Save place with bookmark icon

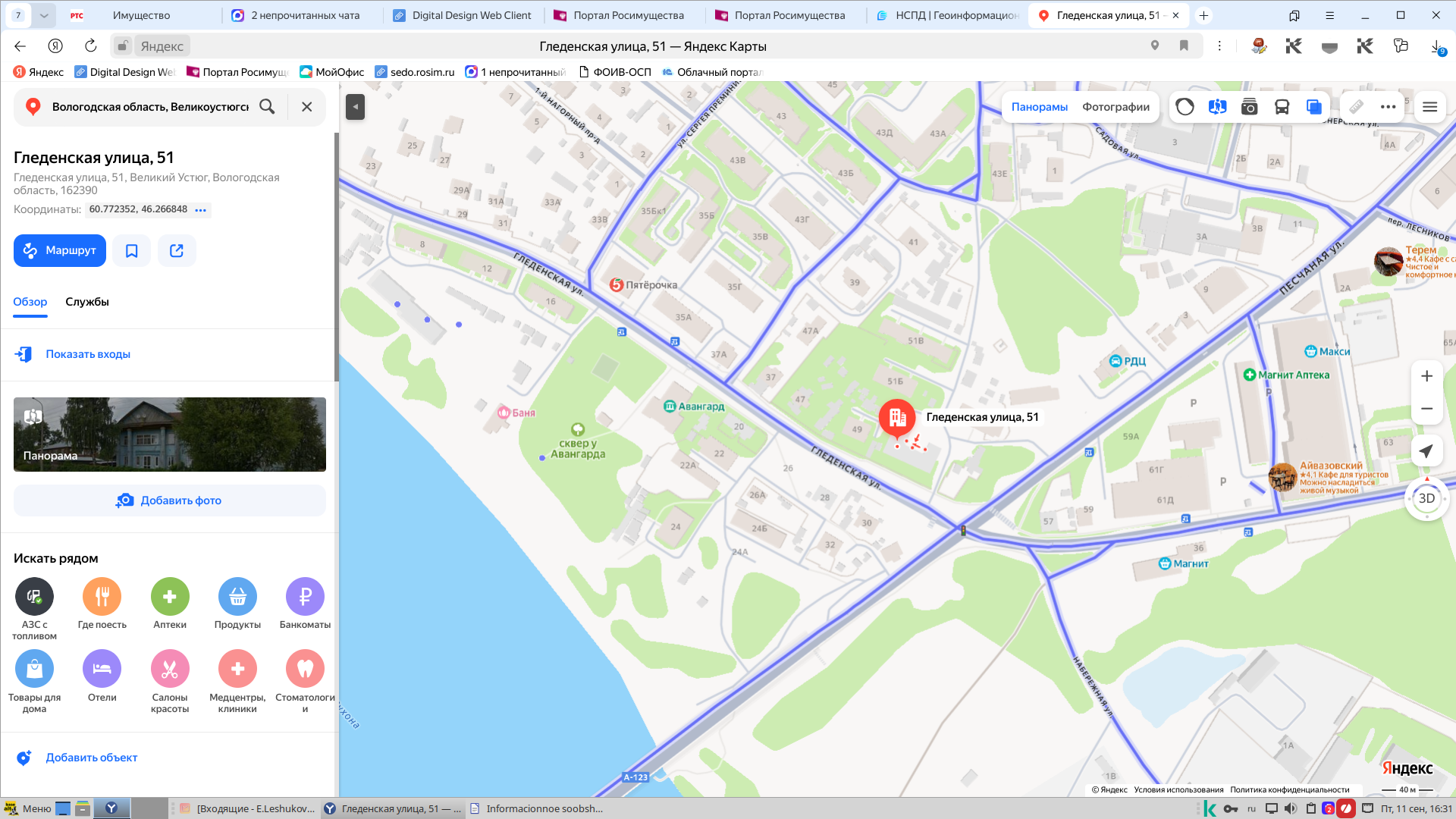(131, 250)
